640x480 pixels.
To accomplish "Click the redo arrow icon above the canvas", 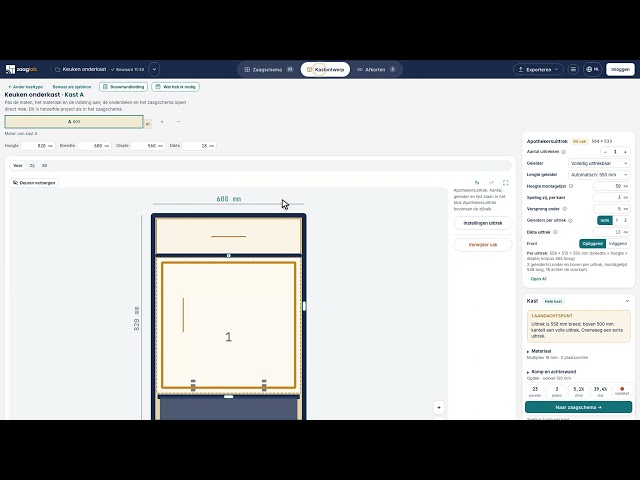I will [491, 183].
